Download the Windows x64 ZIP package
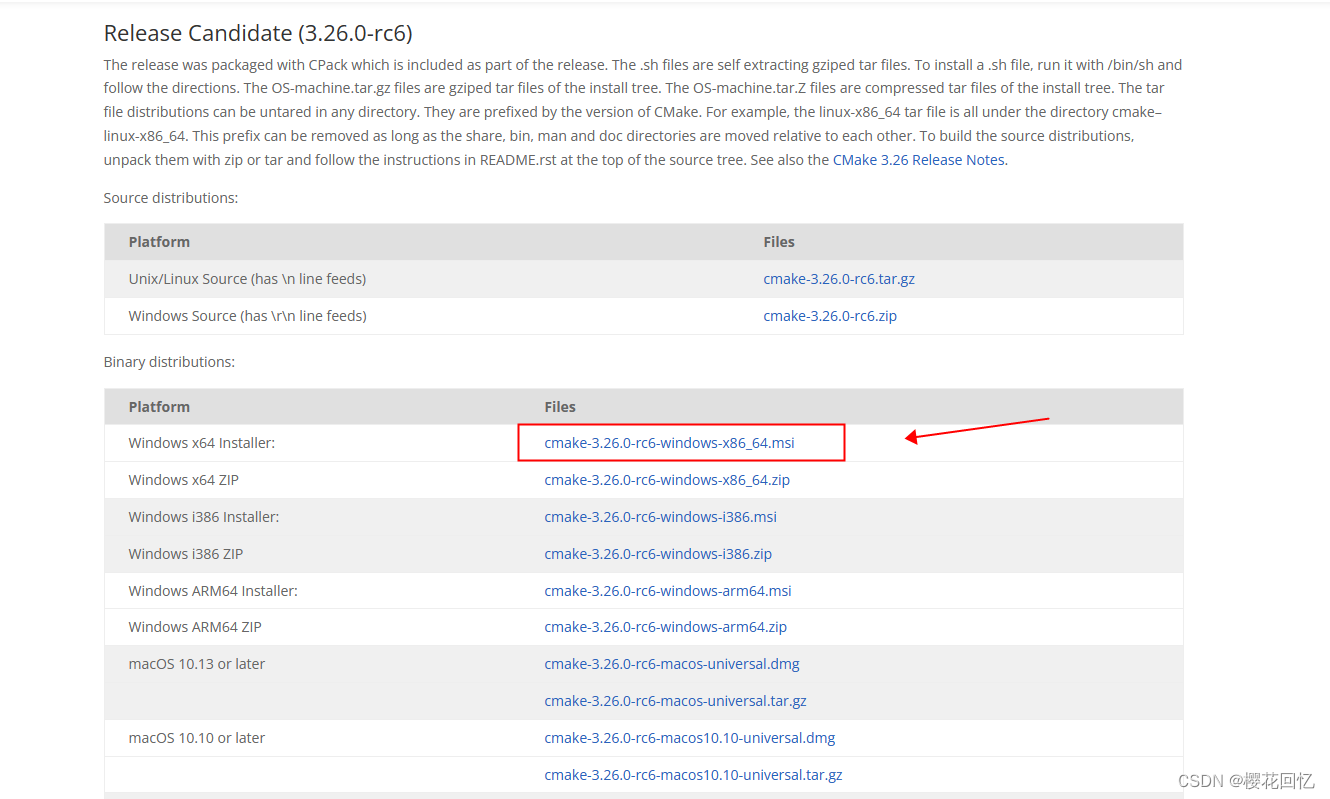 [x=667, y=479]
